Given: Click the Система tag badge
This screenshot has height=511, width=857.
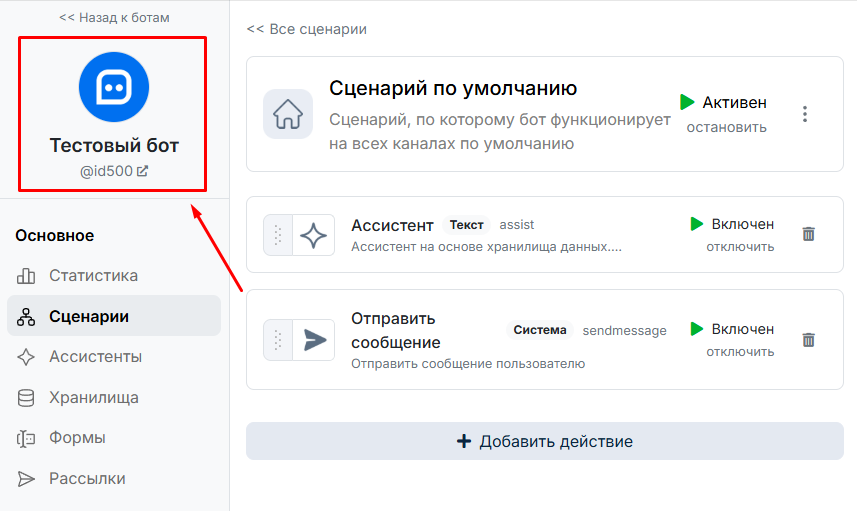Looking at the screenshot, I should (539, 330).
